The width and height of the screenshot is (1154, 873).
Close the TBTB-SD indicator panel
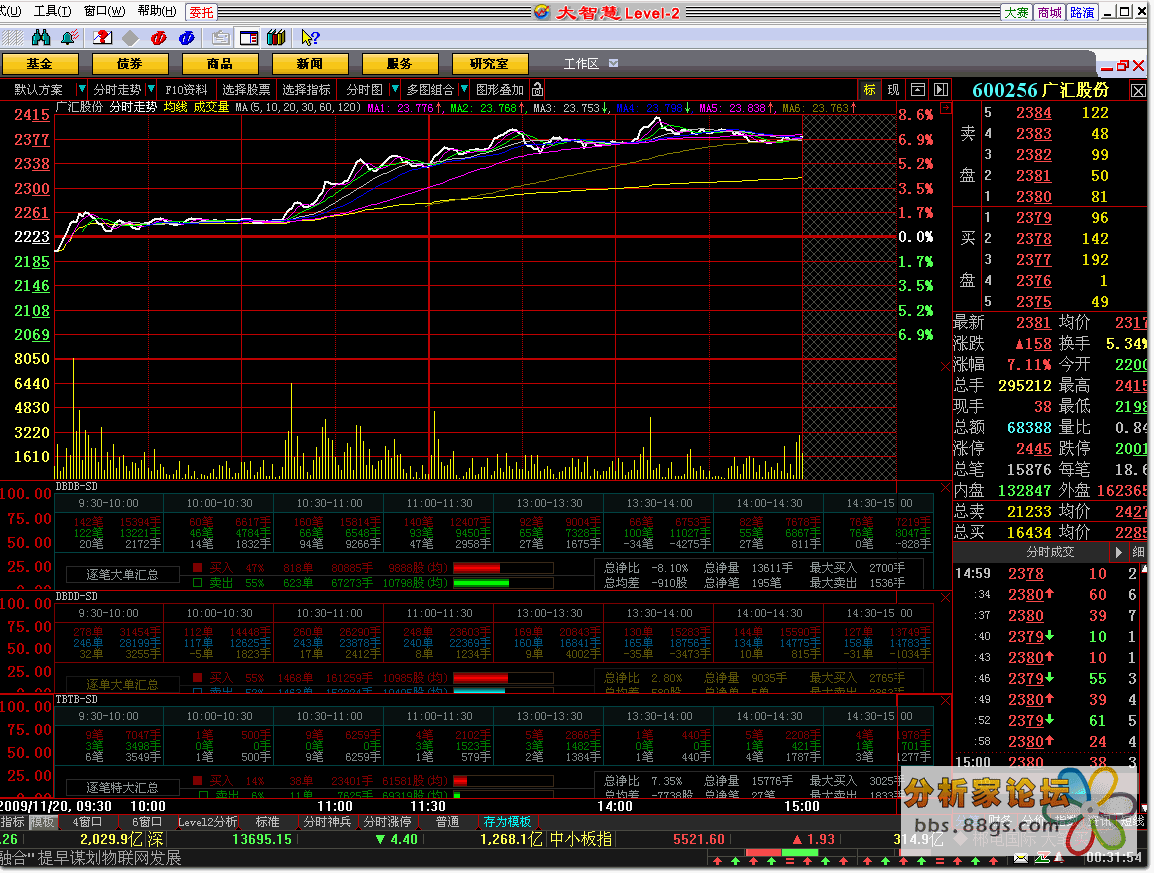point(946,700)
